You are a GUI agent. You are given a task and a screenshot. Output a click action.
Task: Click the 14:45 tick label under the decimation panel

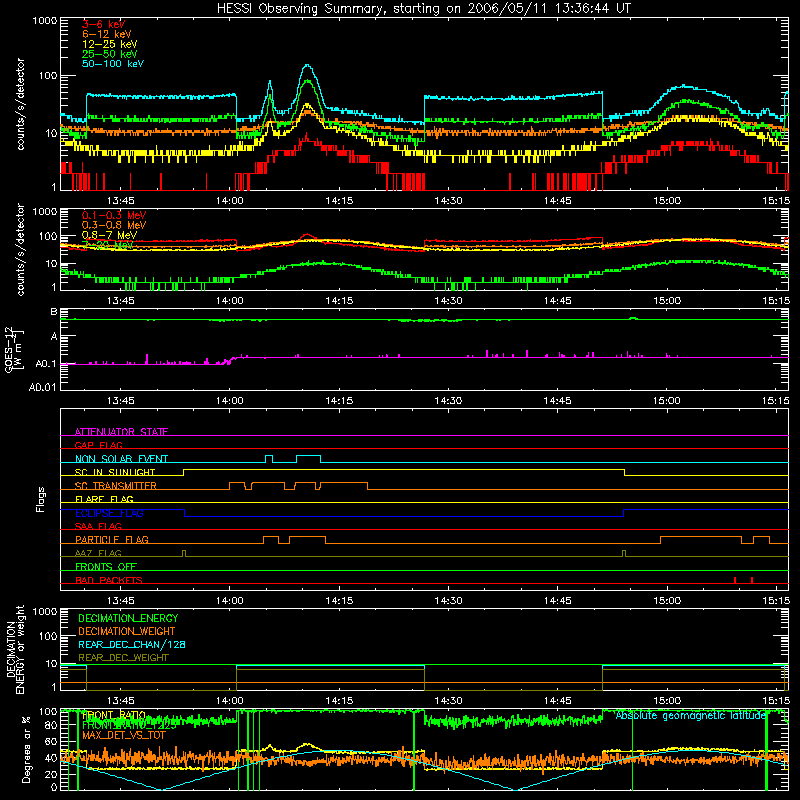pos(558,701)
